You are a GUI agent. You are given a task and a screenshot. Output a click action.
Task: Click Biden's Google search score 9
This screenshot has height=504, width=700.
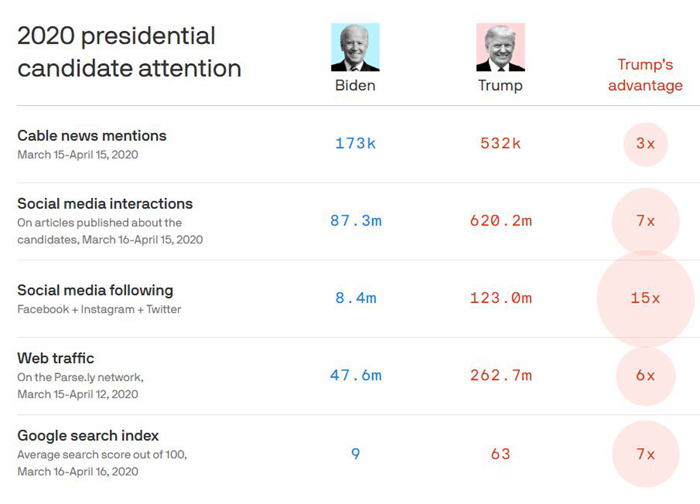pyautogui.click(x=355, y=454)
